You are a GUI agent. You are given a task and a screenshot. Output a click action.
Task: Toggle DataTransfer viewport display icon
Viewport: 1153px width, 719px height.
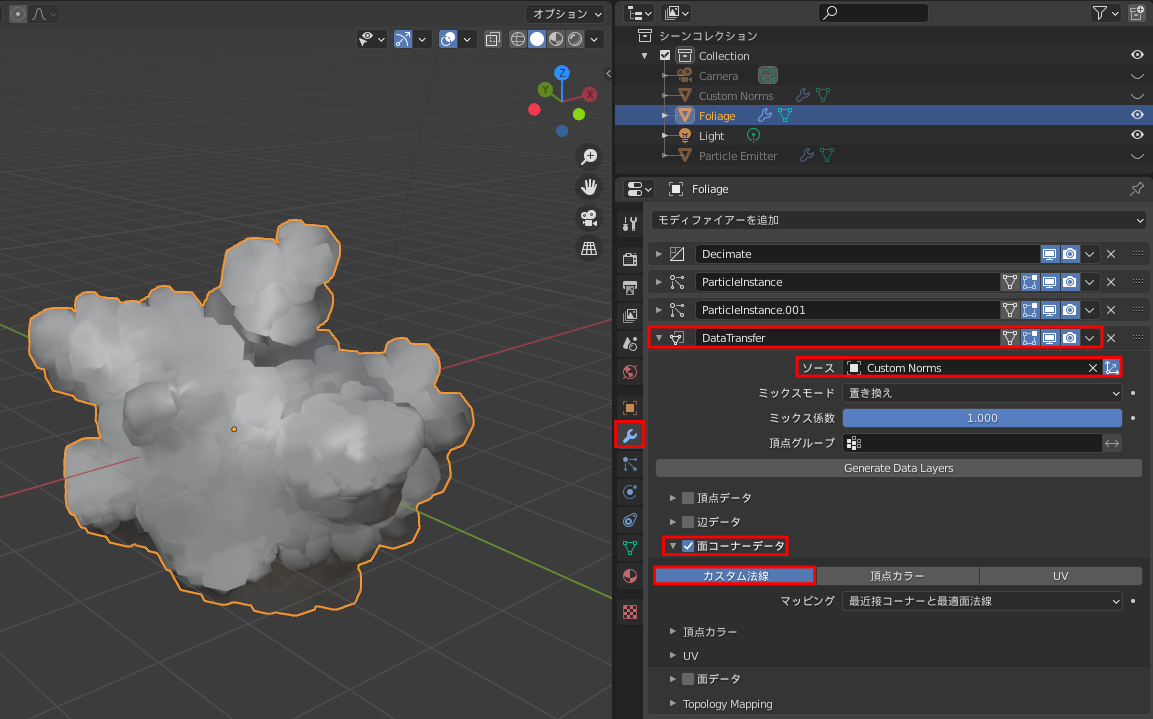[x=1049, y=338]
